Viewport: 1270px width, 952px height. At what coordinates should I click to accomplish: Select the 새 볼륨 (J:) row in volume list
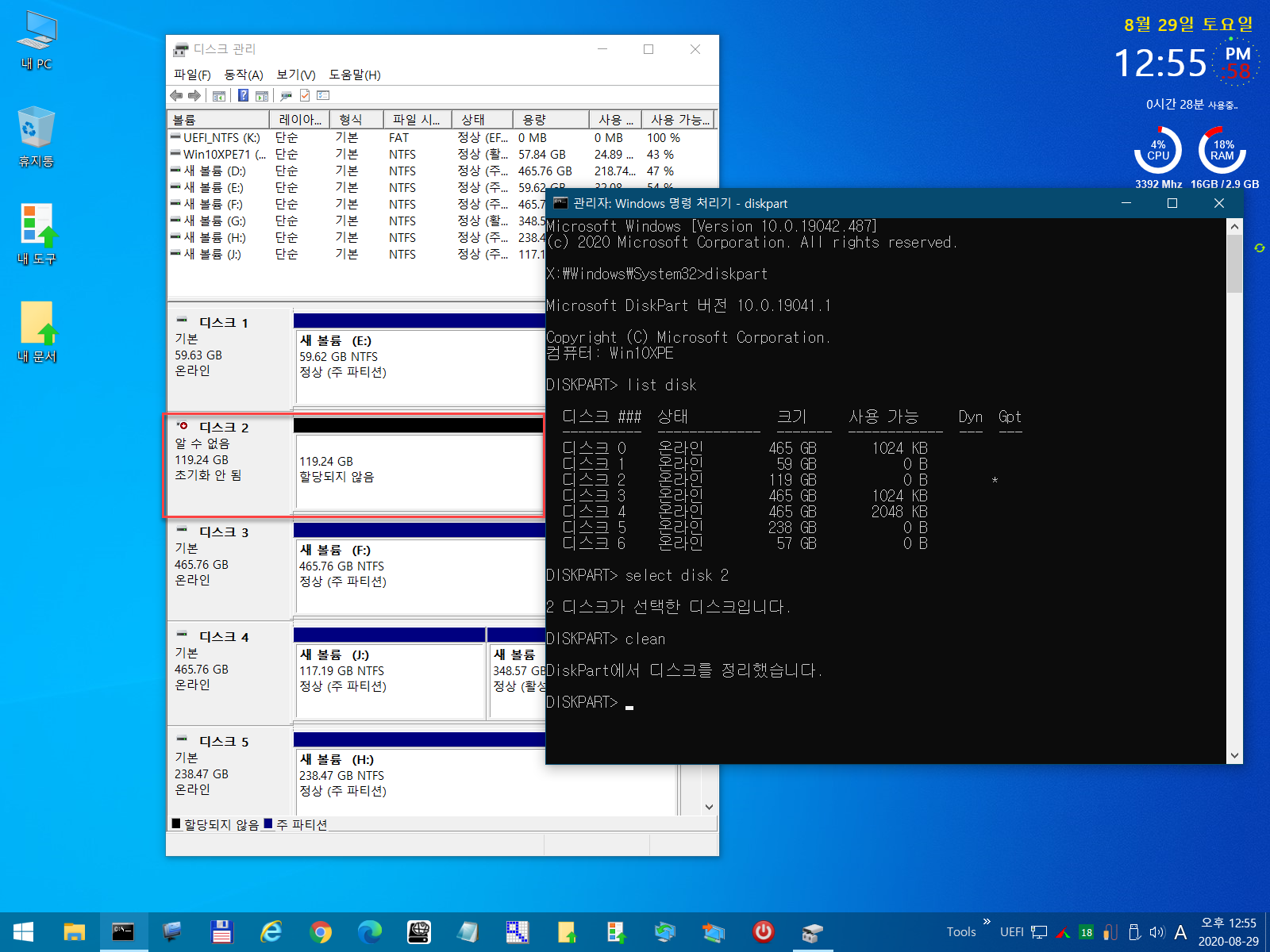[356, 255]
